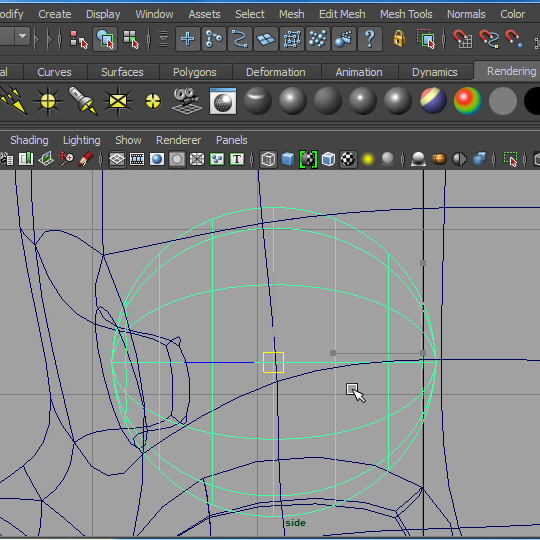The image size is (540, 540).
Task: Open the Display menu
Action: point(103,14)
